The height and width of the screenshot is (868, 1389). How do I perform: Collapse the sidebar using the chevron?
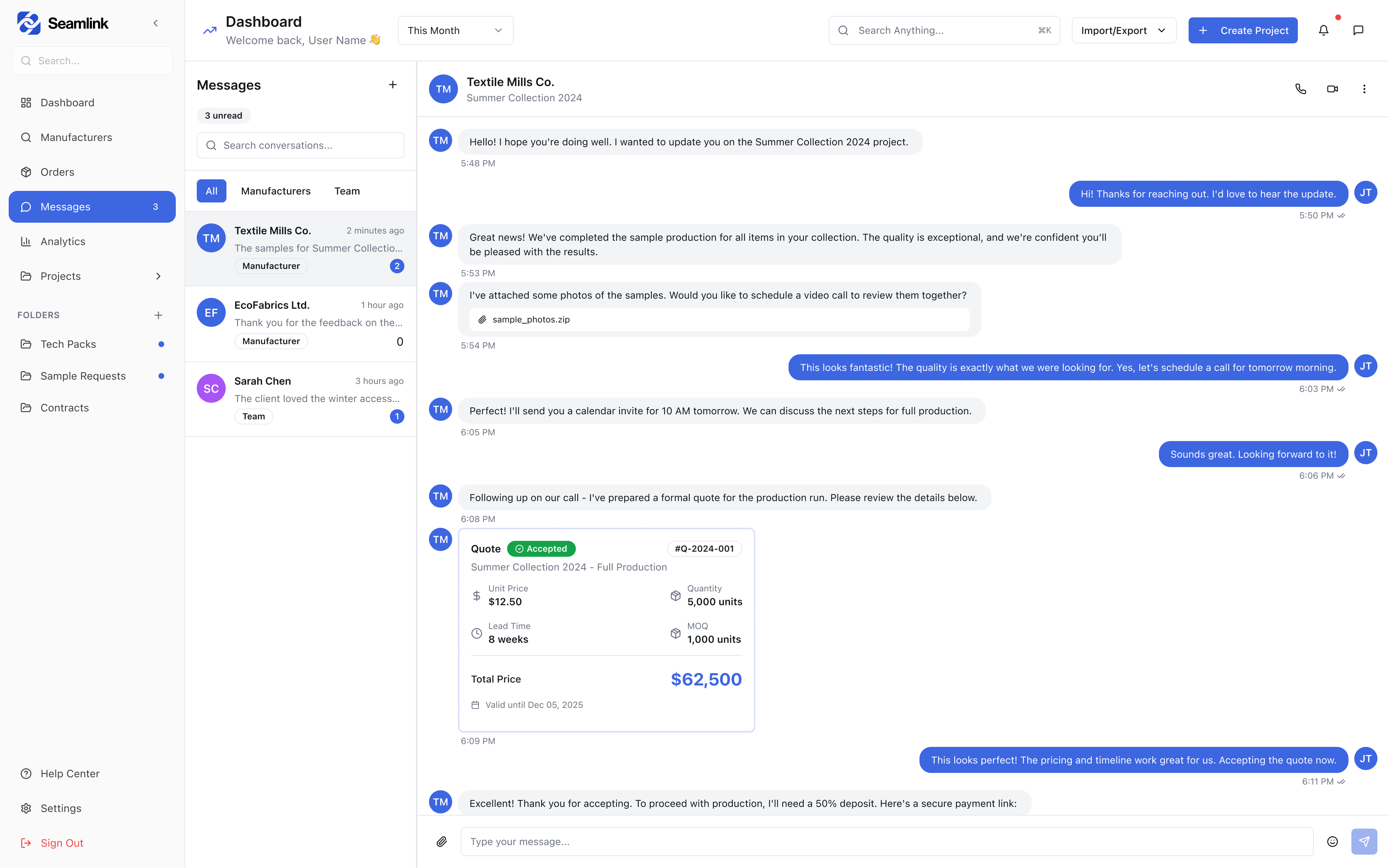[x=155, y=23]
